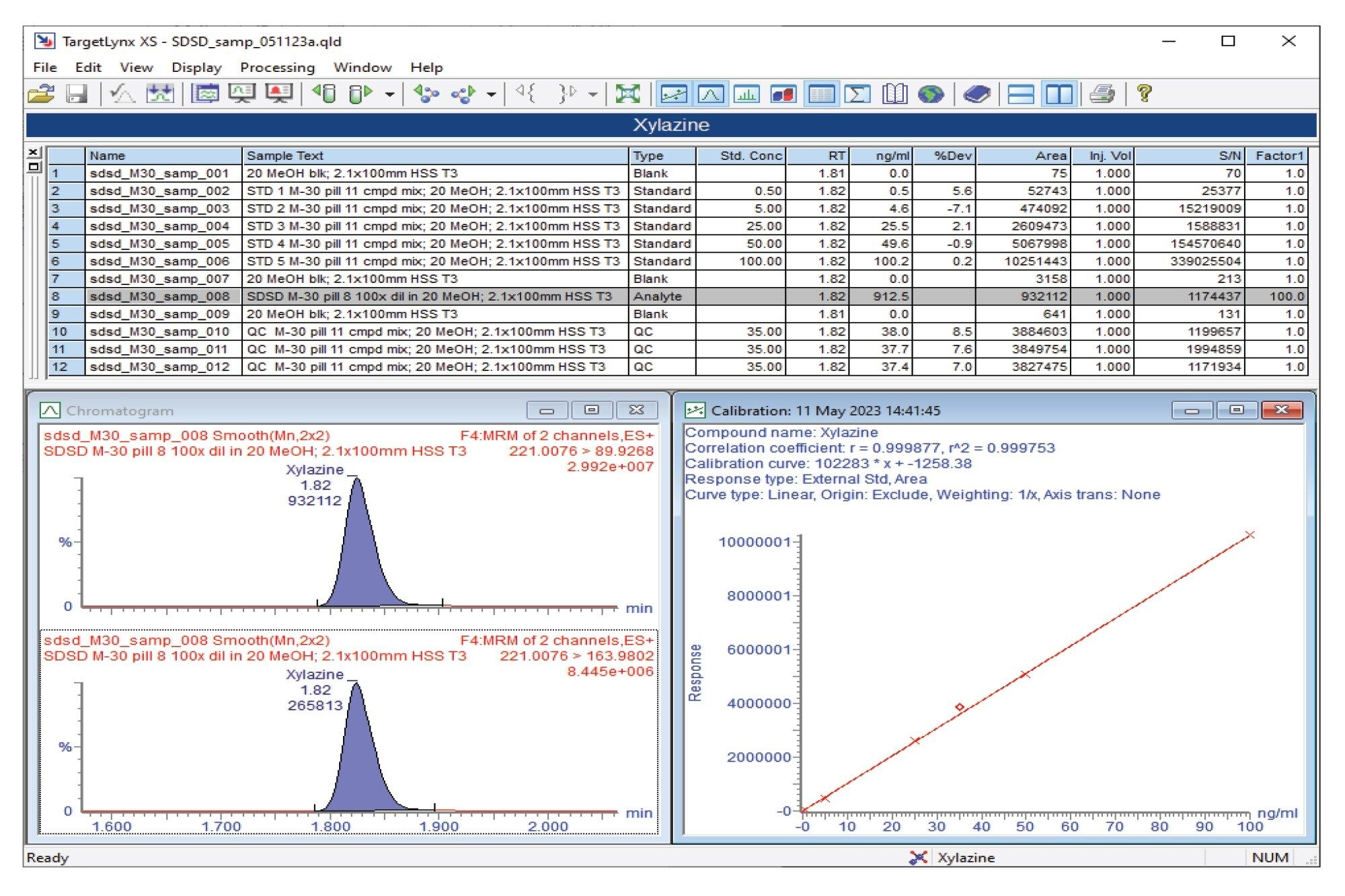The width and height of the screenshot is (1345, 896).
Task: Click the grayed-out previous brace icon
Action: (x=526, y=94)
